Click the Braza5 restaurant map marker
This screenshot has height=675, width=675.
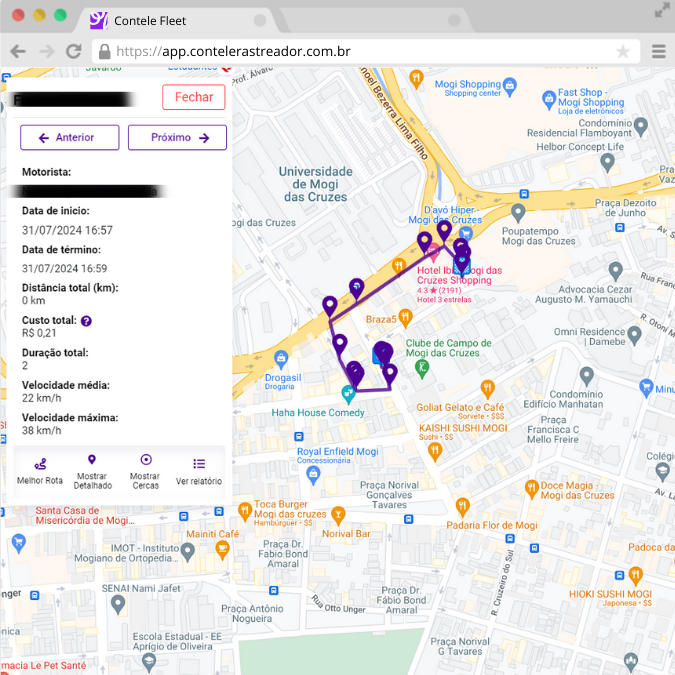point(405,318)
